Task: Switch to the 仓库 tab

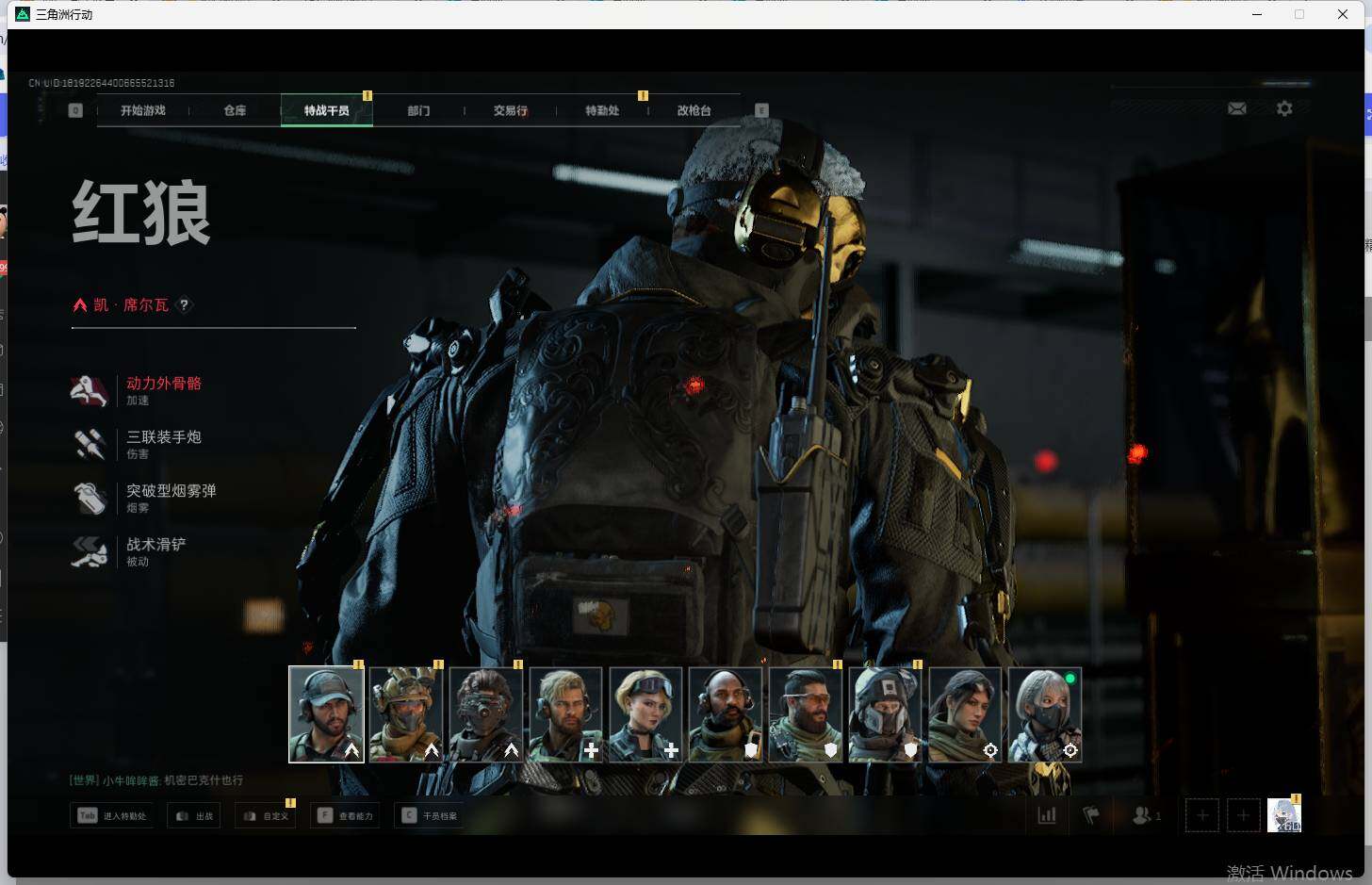Action: pyautogui.click(x=235, y=110)
